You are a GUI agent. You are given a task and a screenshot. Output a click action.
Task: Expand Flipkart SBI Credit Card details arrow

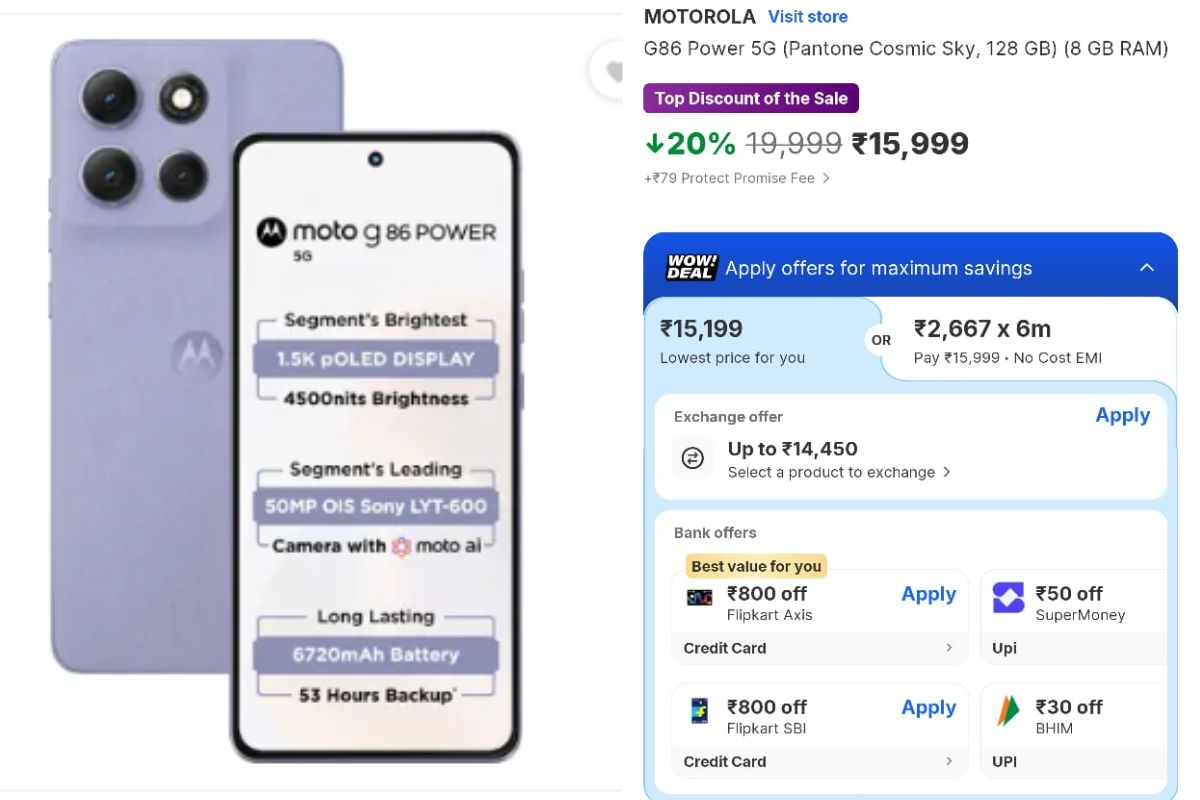pyautogui.click(x=949, y=762)
